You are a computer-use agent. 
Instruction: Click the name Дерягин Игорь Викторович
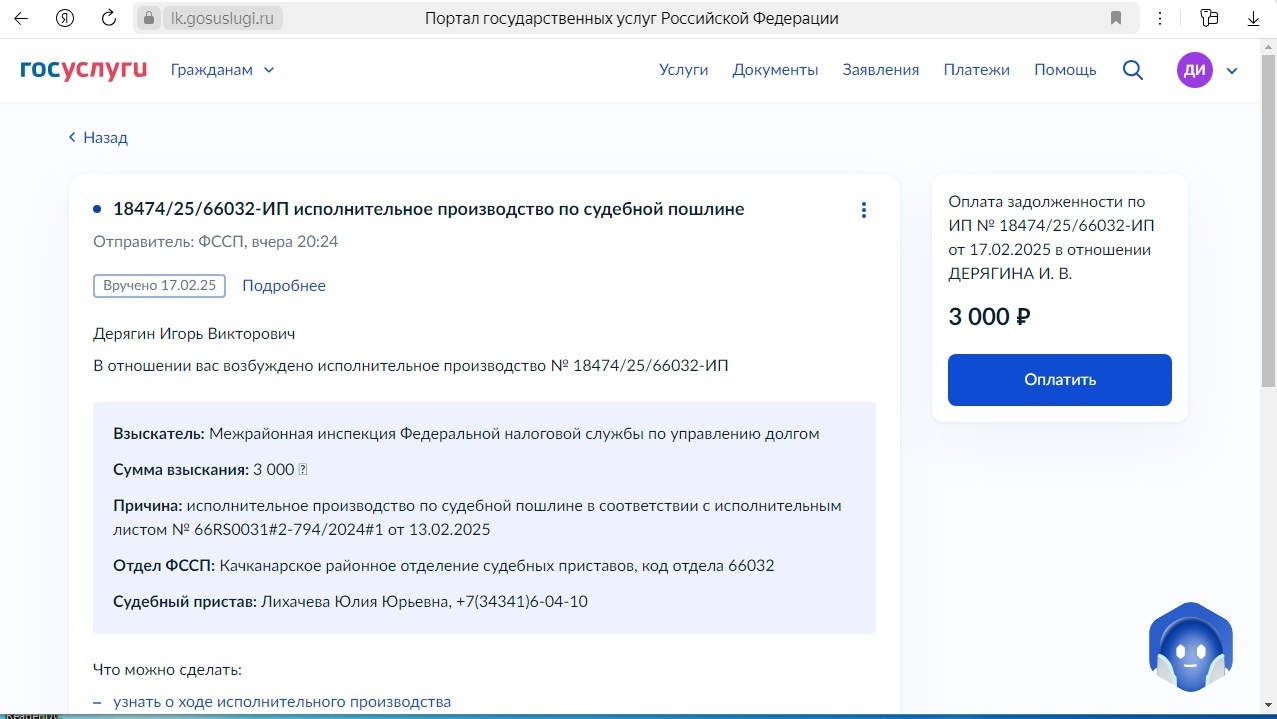pos(194,333)
